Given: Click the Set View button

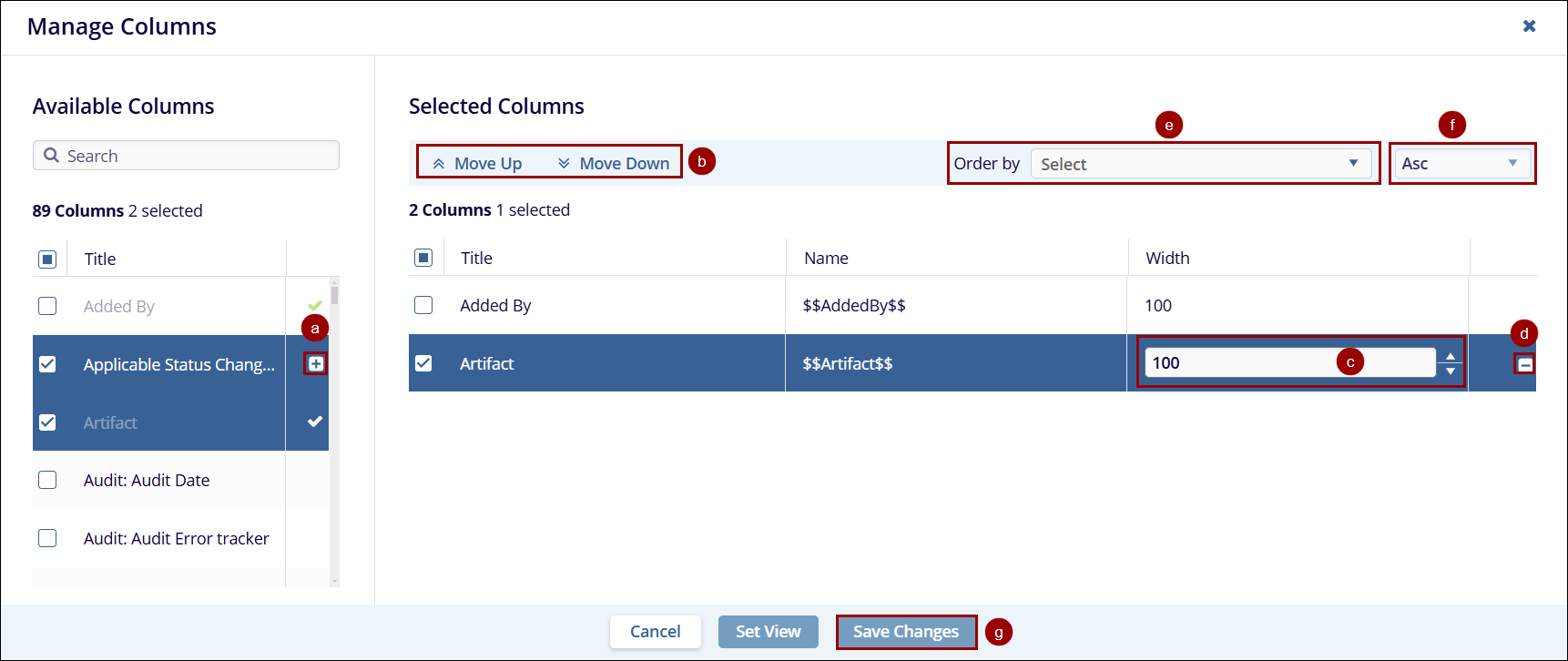Looking at the screenshot, I should [768, 632].
